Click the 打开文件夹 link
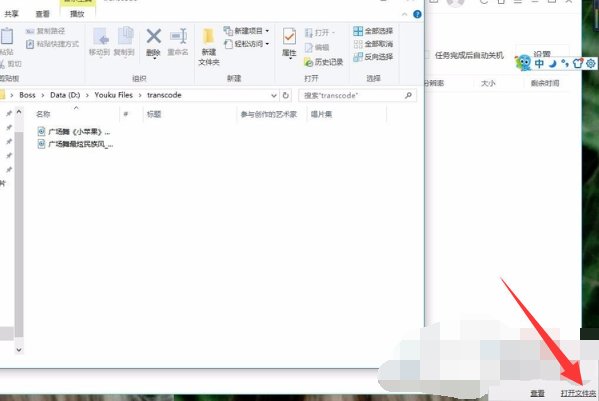The width and height of the screenshot is (599, 401). 578,393
